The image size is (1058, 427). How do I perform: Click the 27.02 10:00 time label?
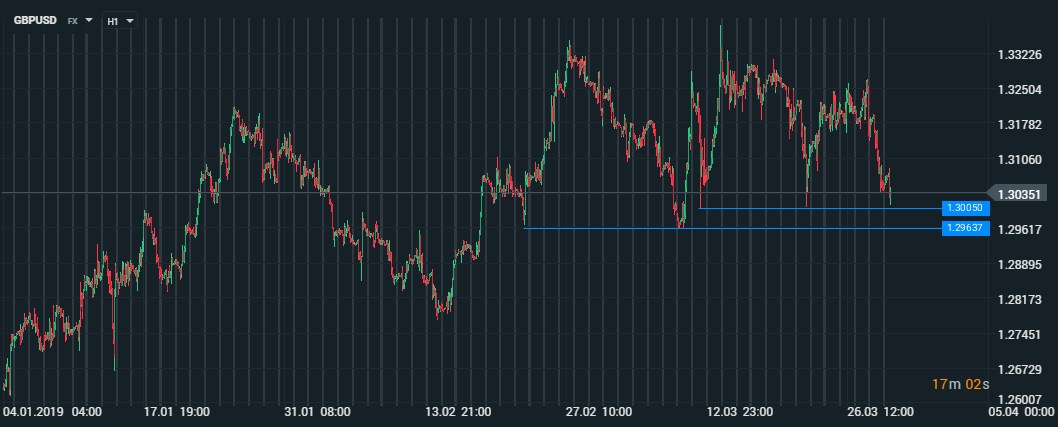pyautogui.click(x=598, y=411)
